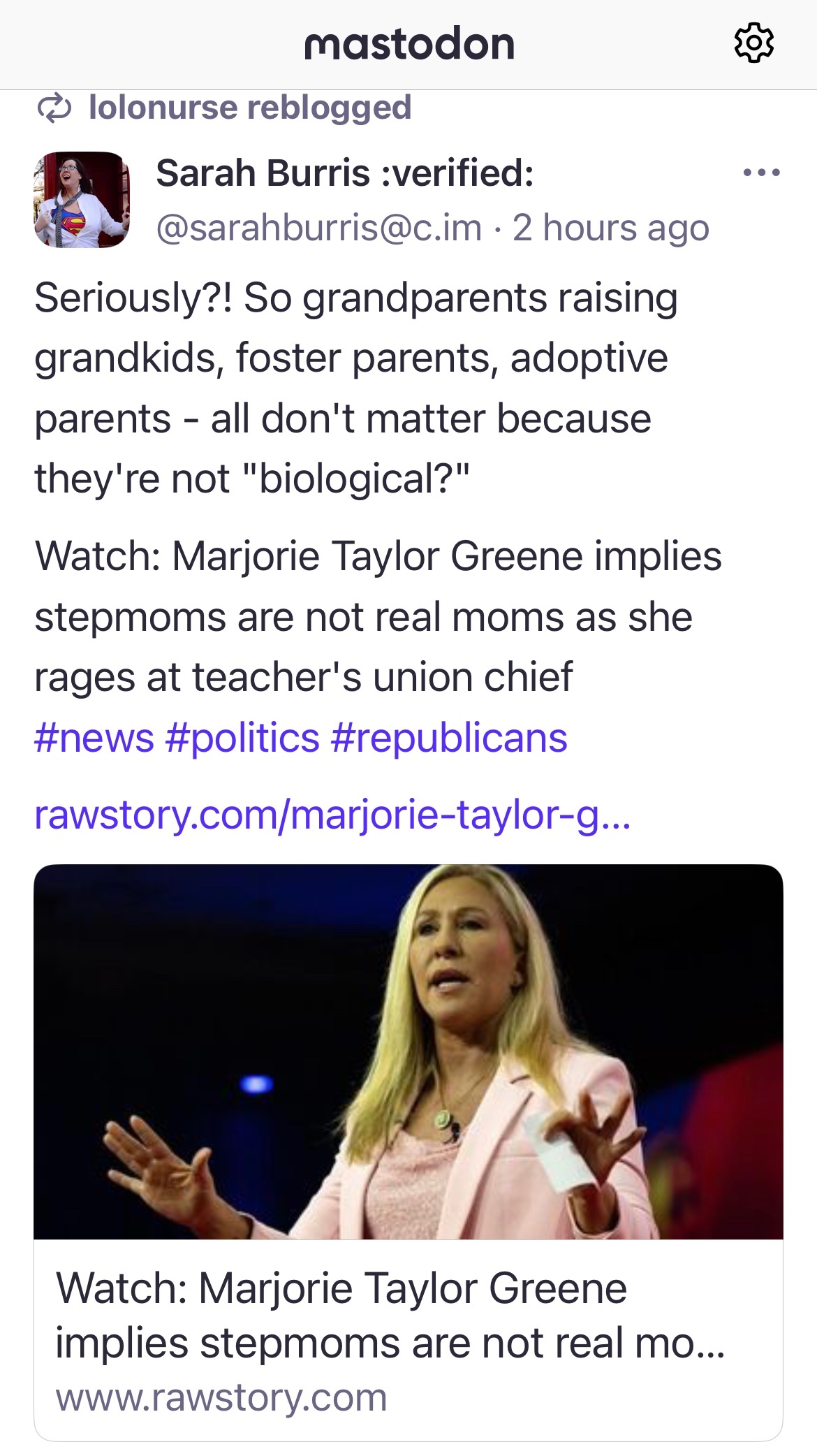Tap the 'Seriously?!' post text paragraph
The image size is (817, 1456).
coord(355,388)
